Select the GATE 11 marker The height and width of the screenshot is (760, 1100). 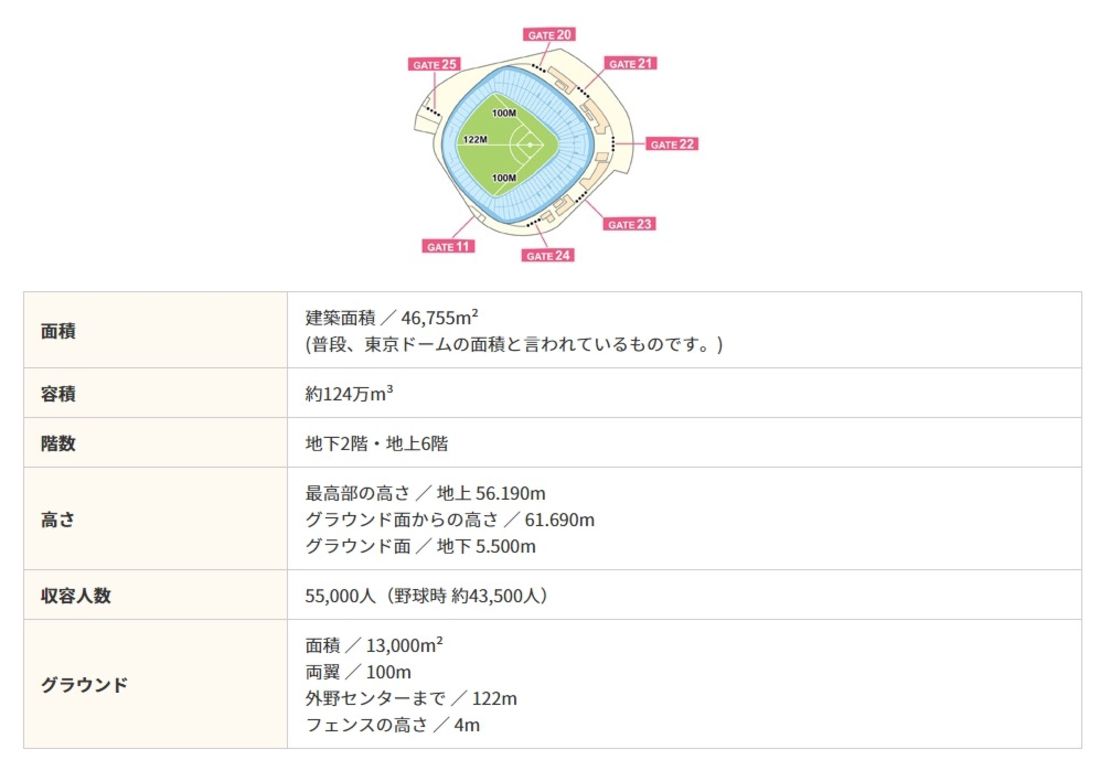pyautogui.click(x=448, y=246)
